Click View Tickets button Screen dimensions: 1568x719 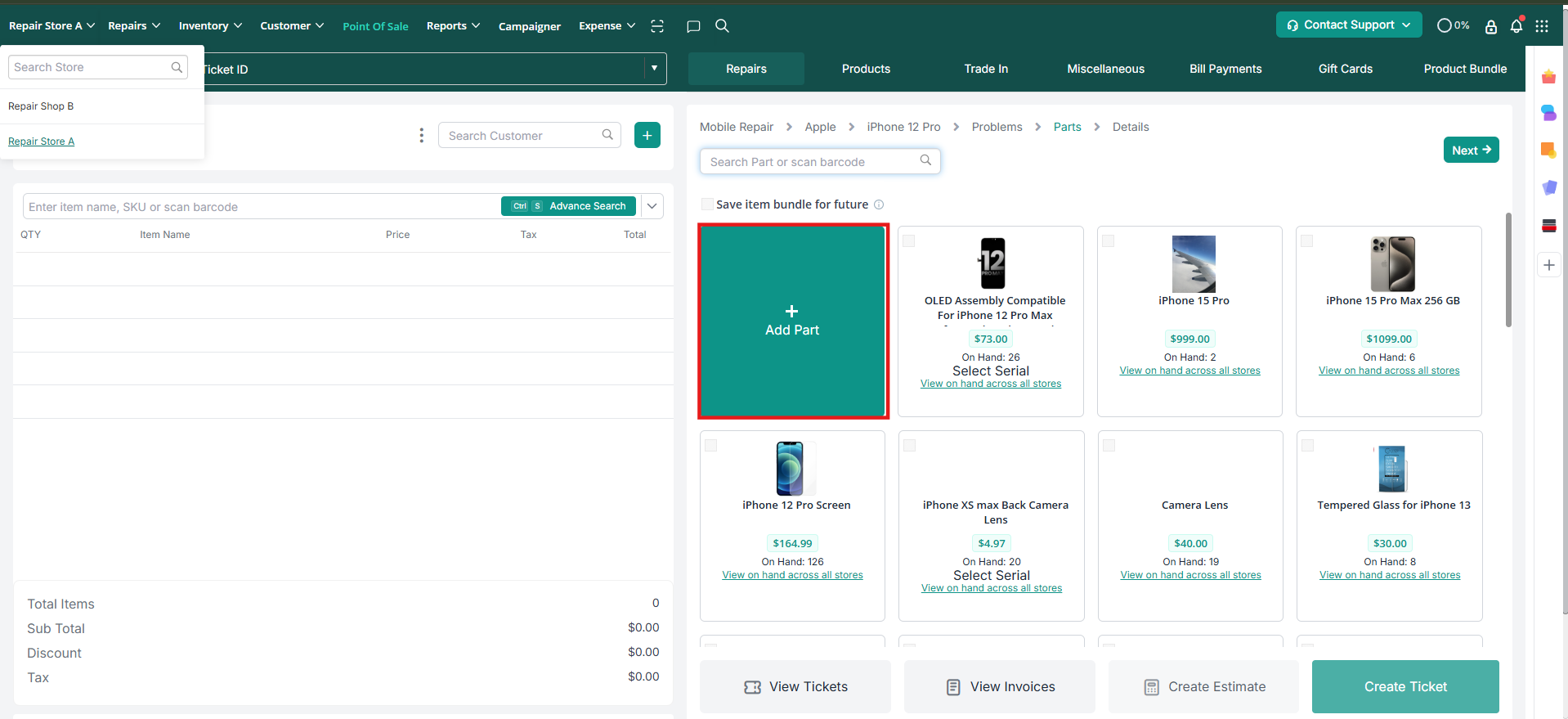[x=795, y=686]
